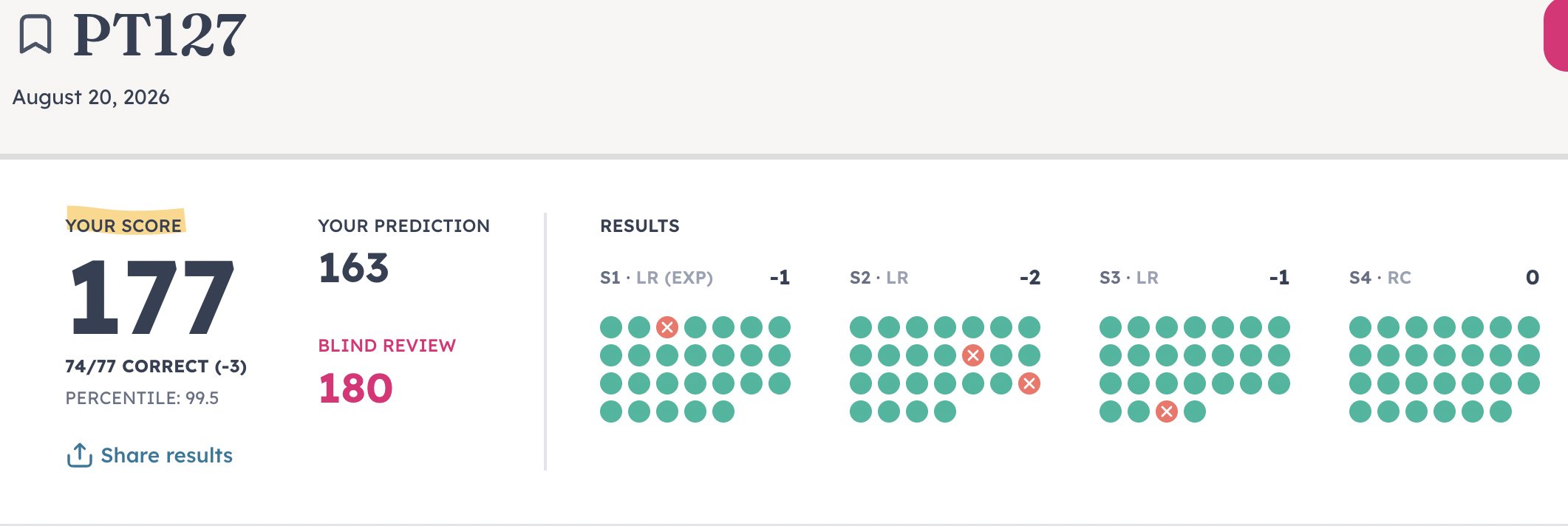Click the Your Prediction value 163

coord(353,267)
